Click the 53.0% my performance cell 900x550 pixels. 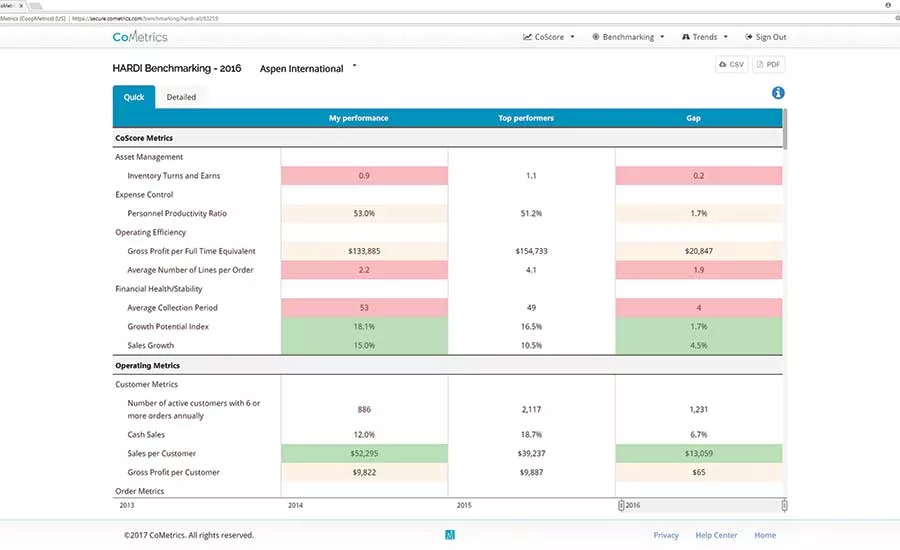point(364,213)
